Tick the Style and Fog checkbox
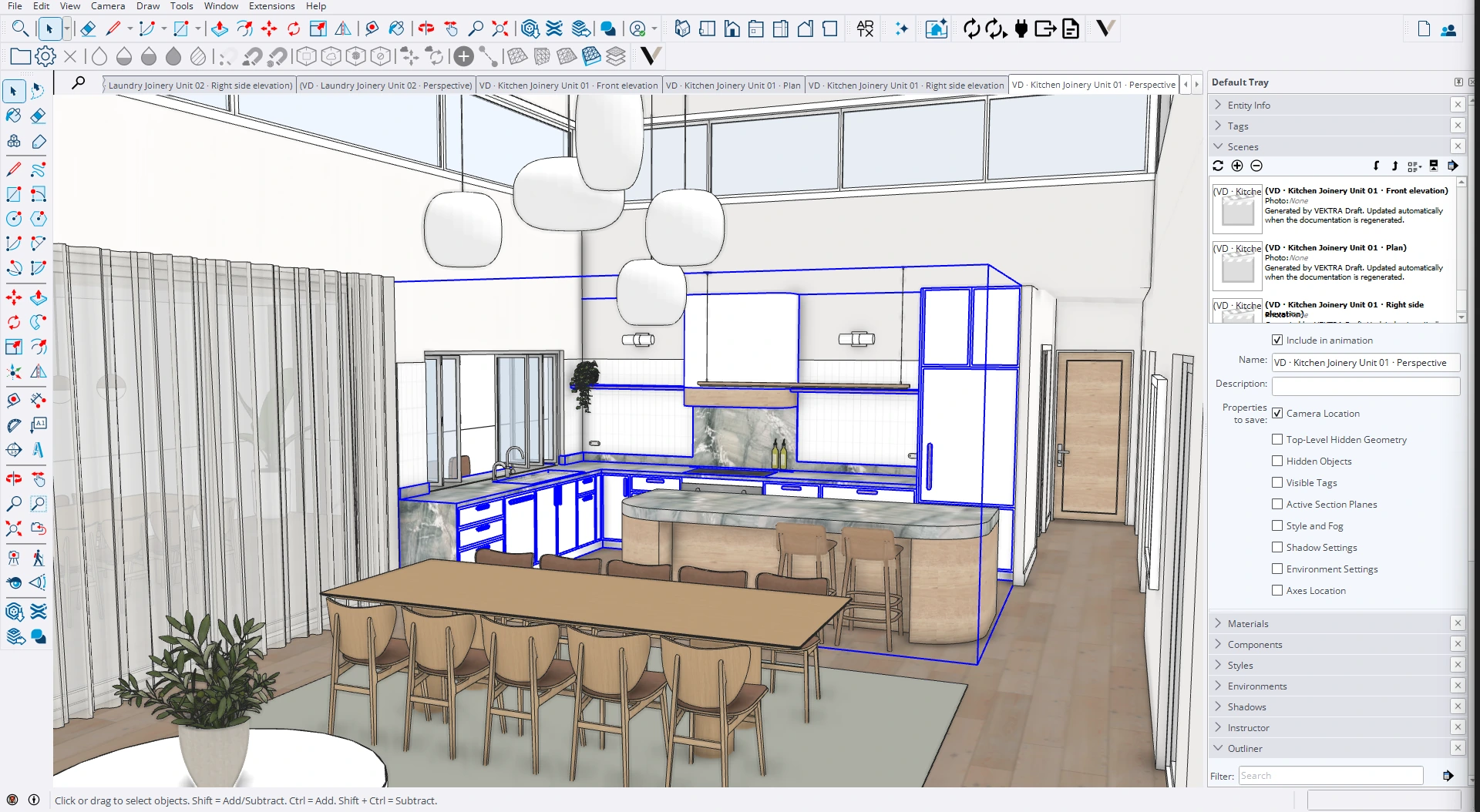The width and height of the screenshot is (1480, 812). click(1277, 525)
